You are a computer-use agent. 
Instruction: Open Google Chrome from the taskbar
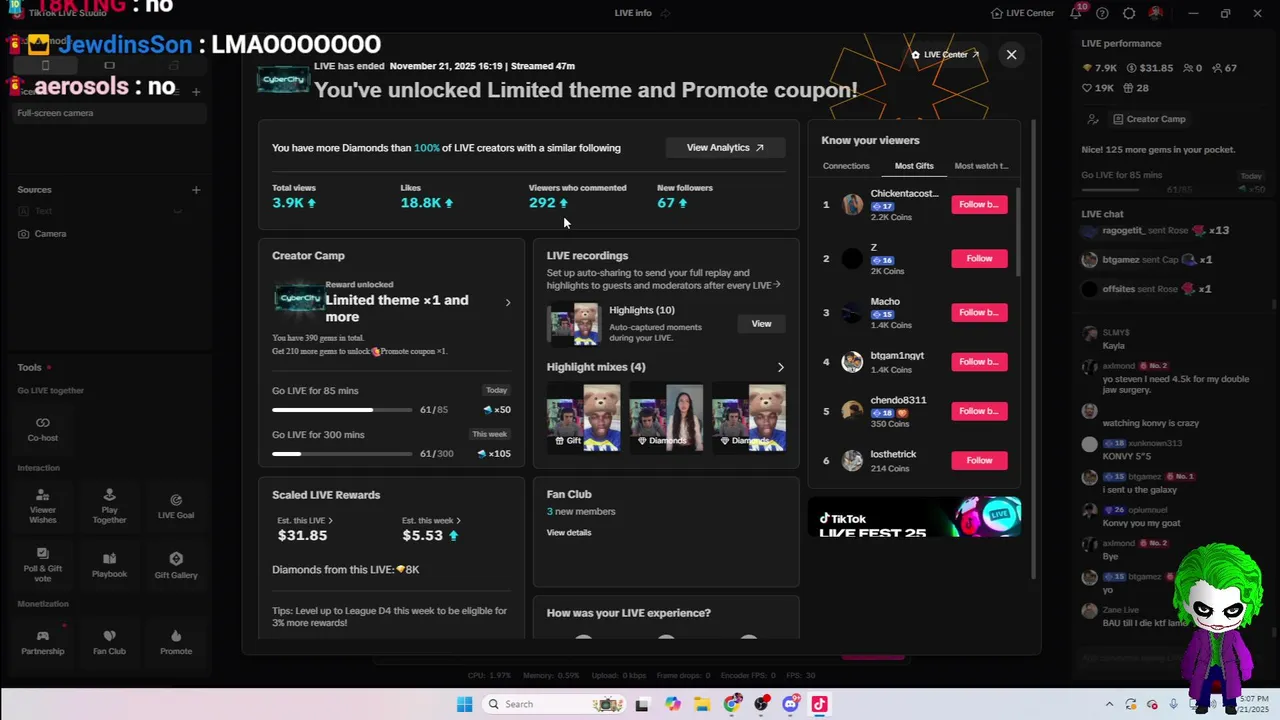point(733,704)
